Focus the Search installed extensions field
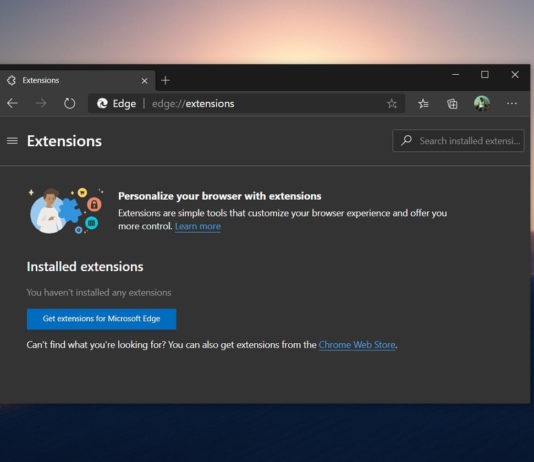 click(x=458, y=140)
